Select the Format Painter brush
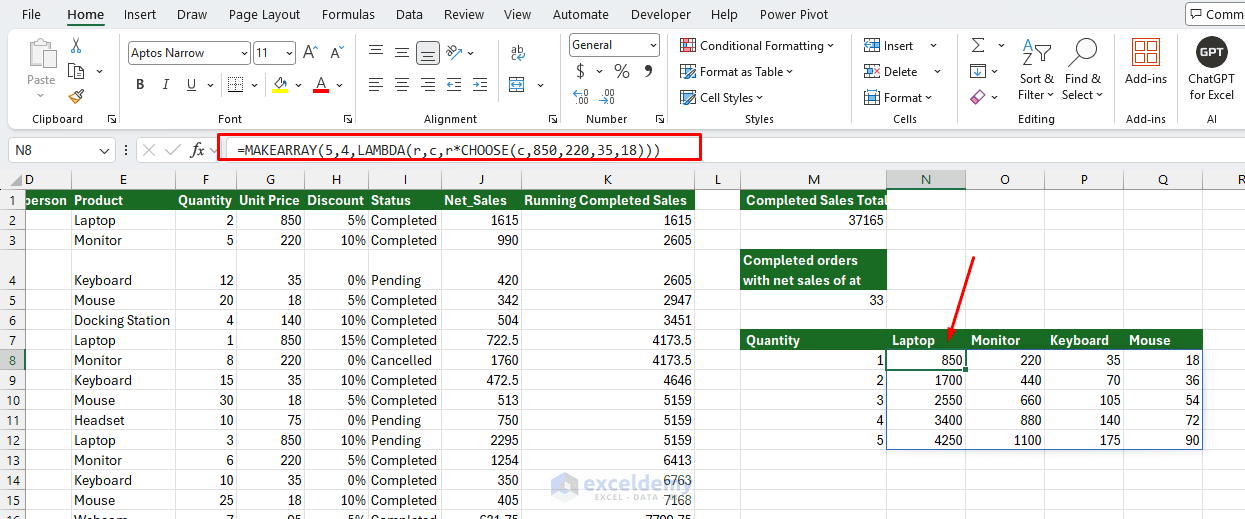 76,96
